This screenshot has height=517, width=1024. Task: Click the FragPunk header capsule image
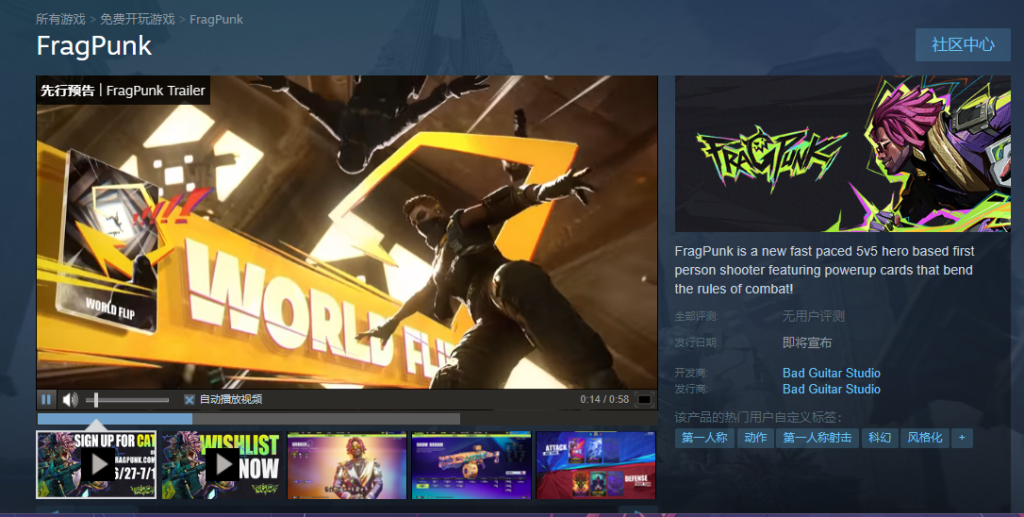[842, 154]
